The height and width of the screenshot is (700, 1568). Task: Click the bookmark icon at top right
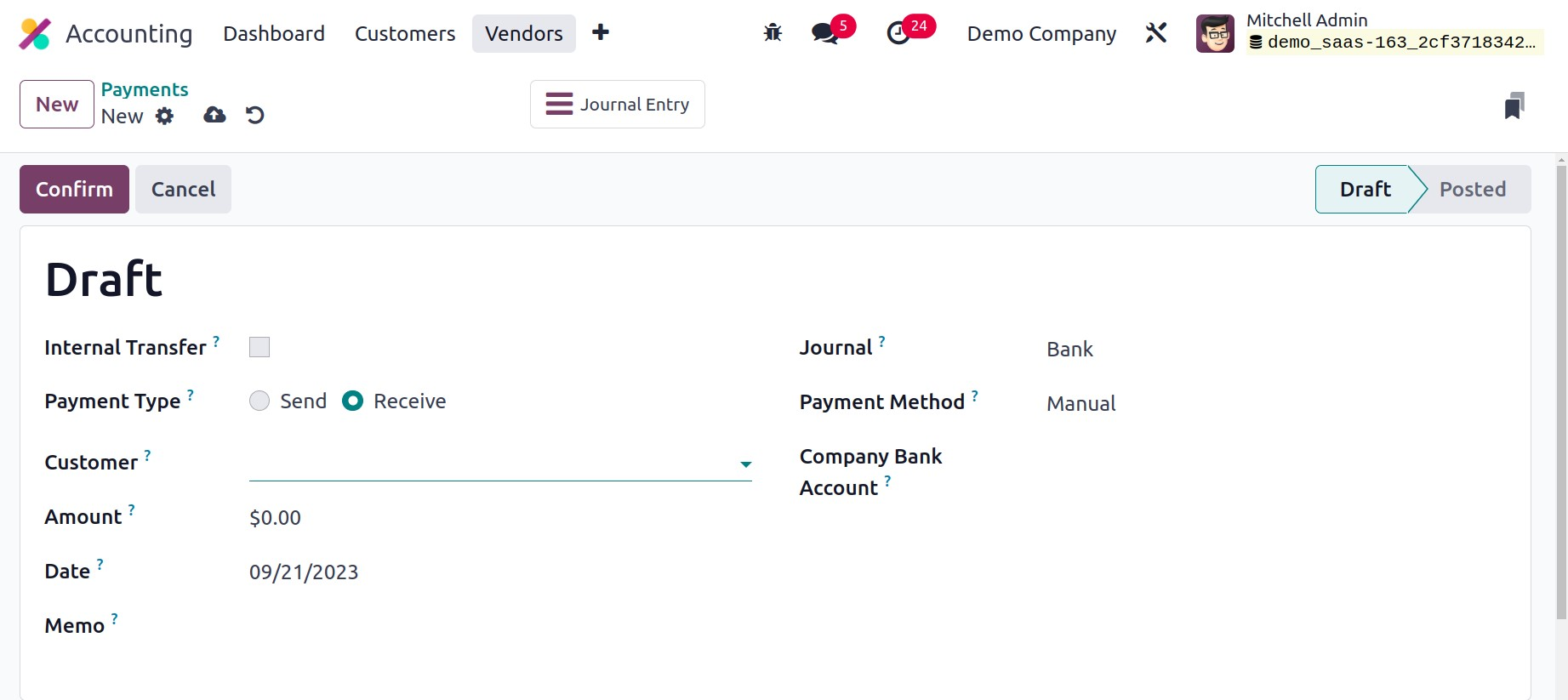tap(1514, 105)
